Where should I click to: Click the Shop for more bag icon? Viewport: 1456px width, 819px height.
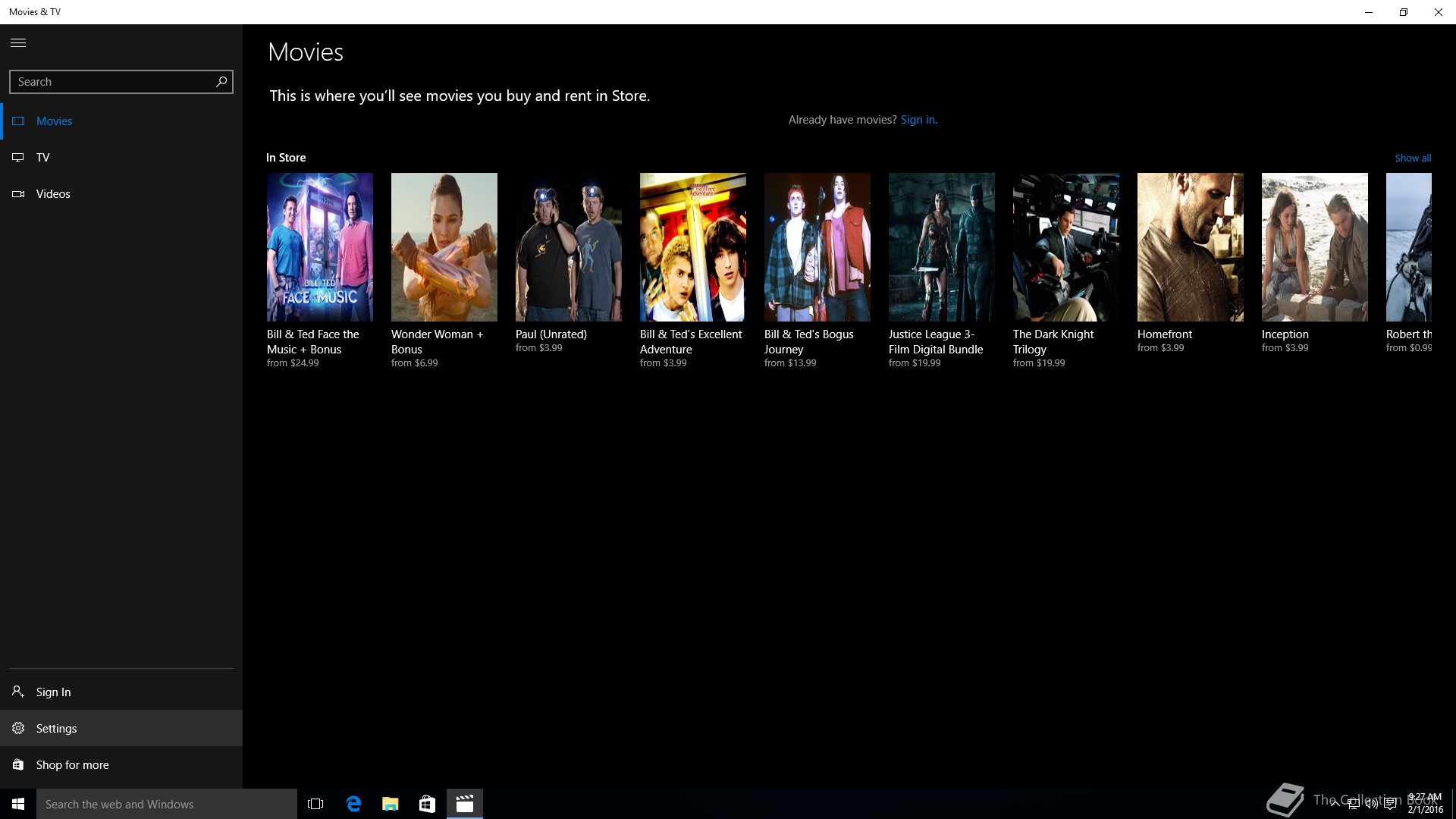(x=18, y=764)
